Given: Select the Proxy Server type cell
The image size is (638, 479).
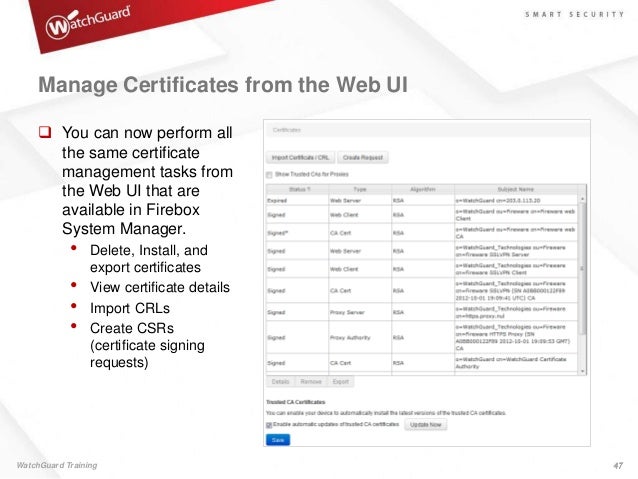Looking at the screenshot, I should pyautogui.click(x=360, y=312).
